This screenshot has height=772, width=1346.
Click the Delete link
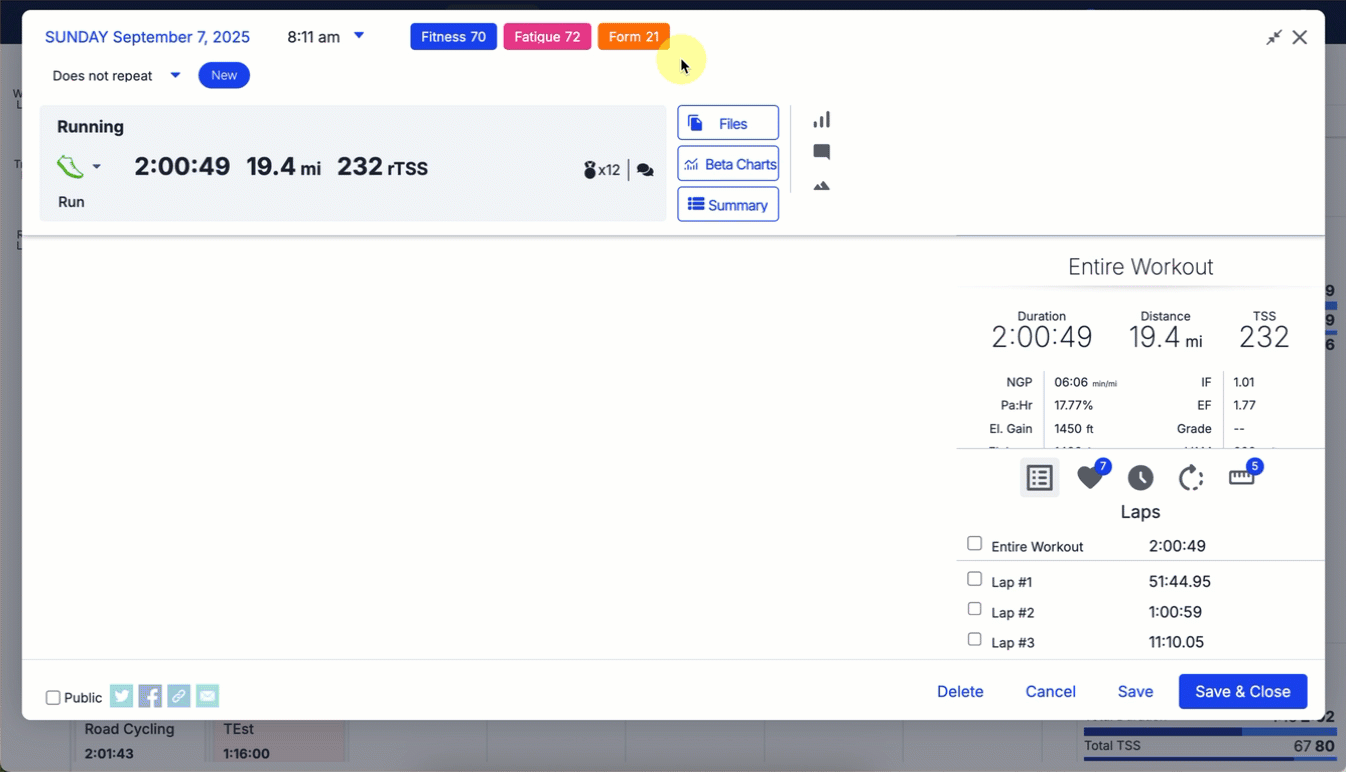click(960, 691)
